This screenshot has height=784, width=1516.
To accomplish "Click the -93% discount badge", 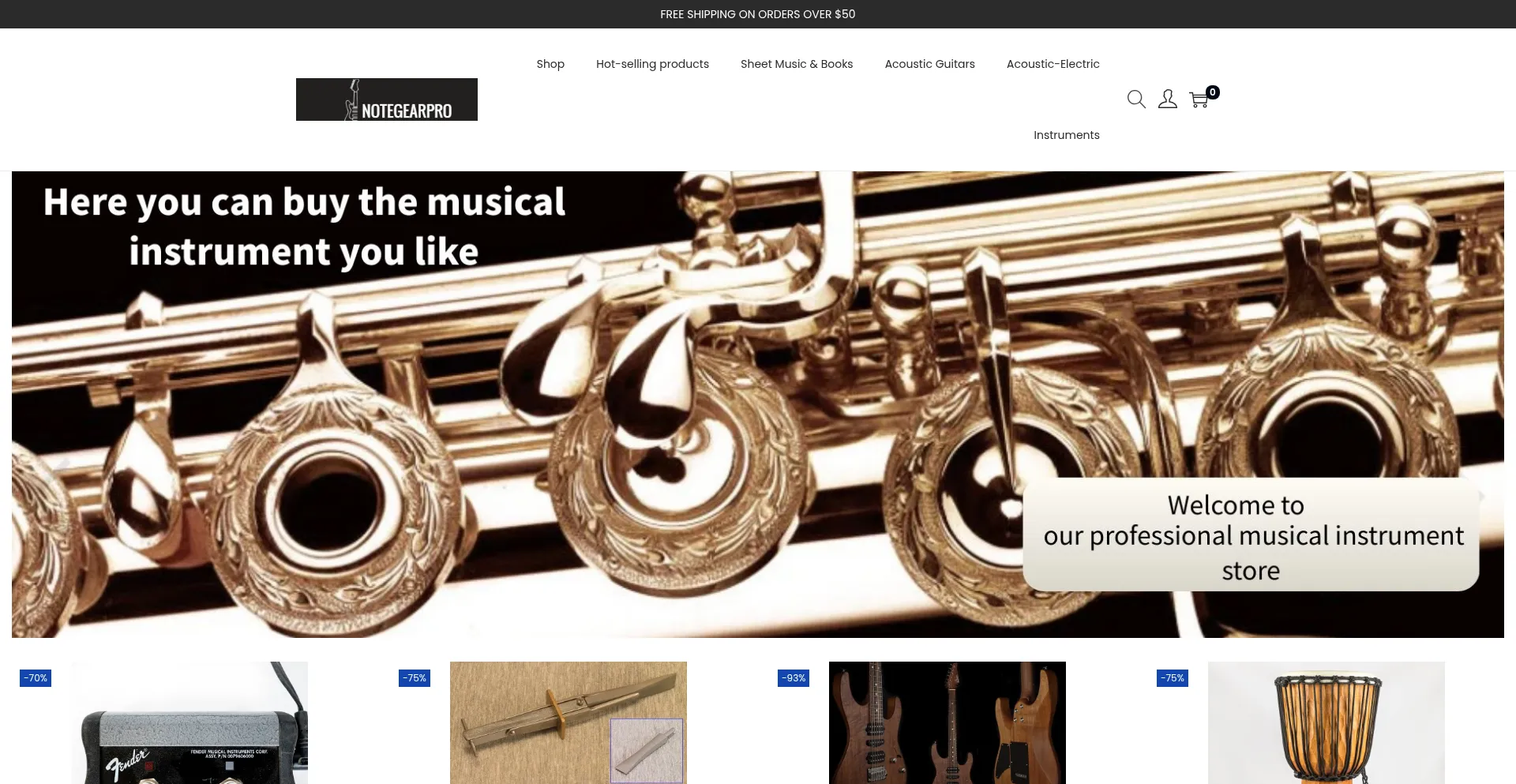I will pyautogui.click(x=794, y=678).
